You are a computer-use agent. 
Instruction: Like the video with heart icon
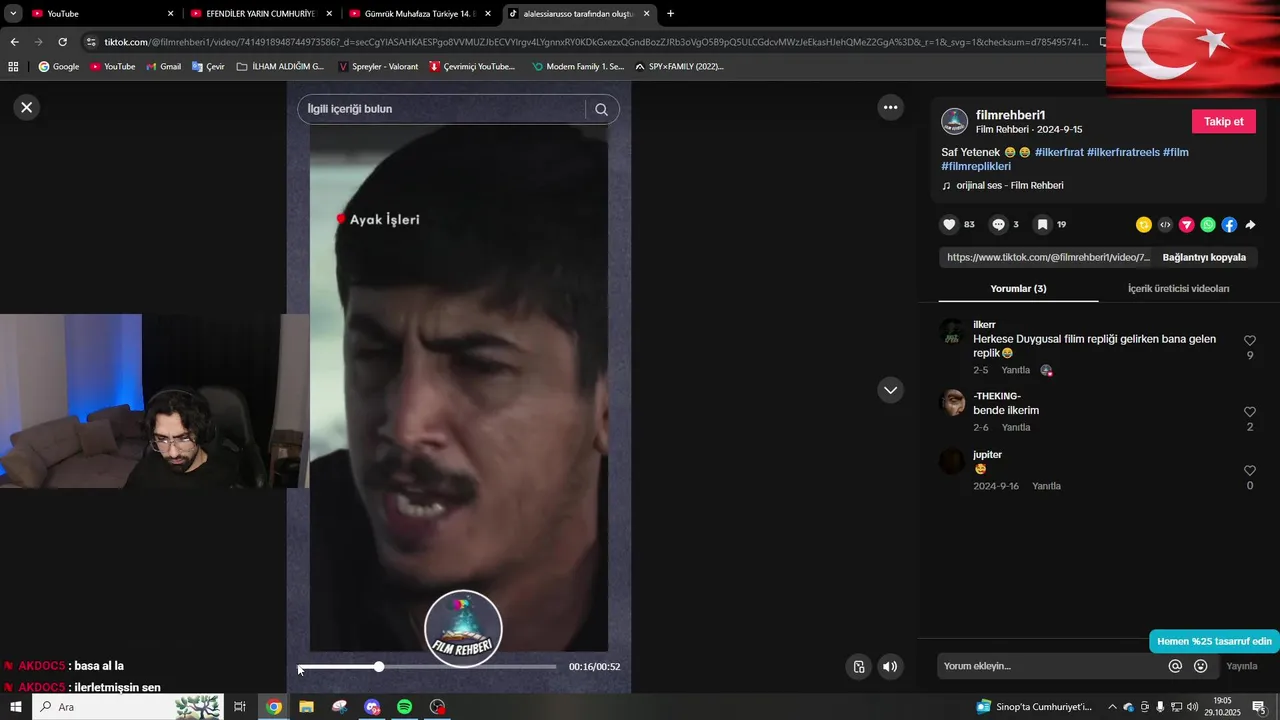click(x=950, y=225)
